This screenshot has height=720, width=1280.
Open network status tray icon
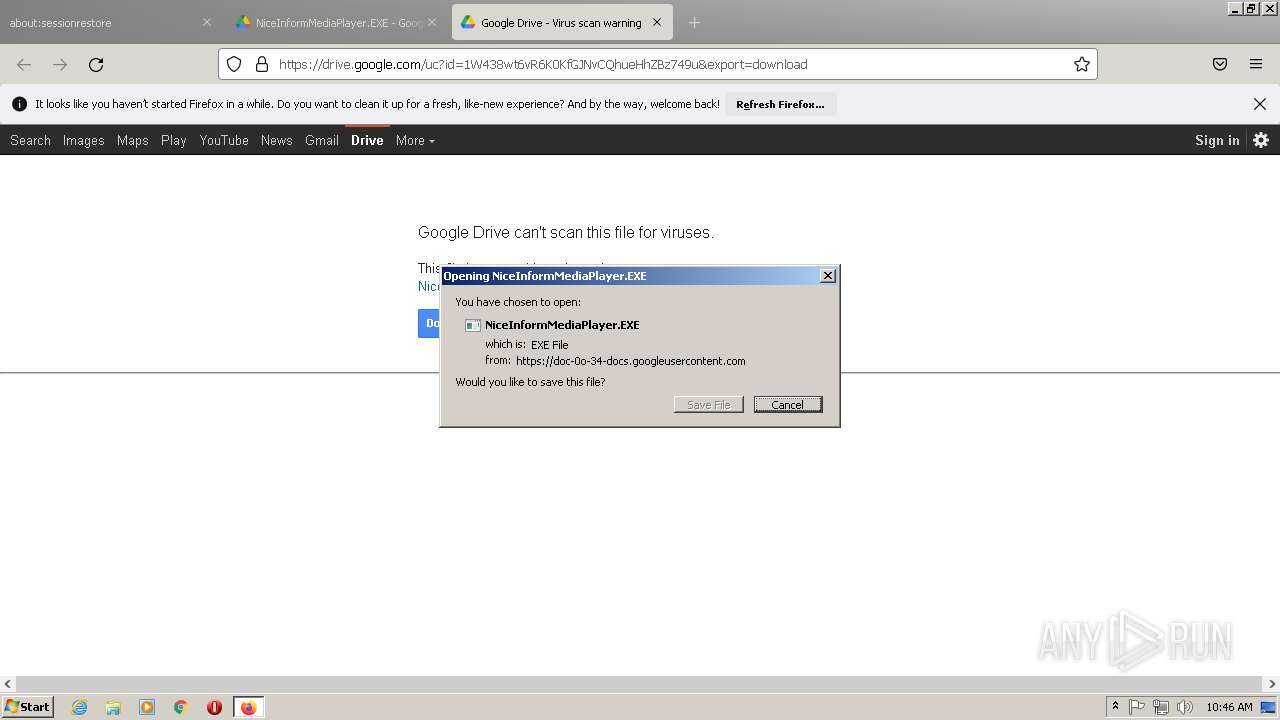pos(1161,707)
